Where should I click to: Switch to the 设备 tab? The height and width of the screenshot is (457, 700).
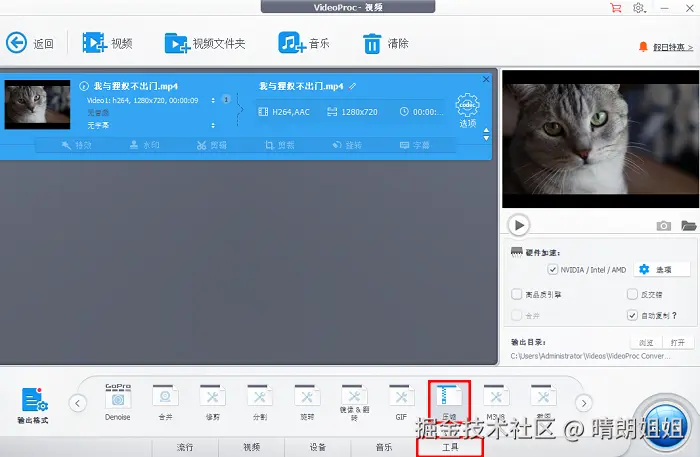pos(318,447)
